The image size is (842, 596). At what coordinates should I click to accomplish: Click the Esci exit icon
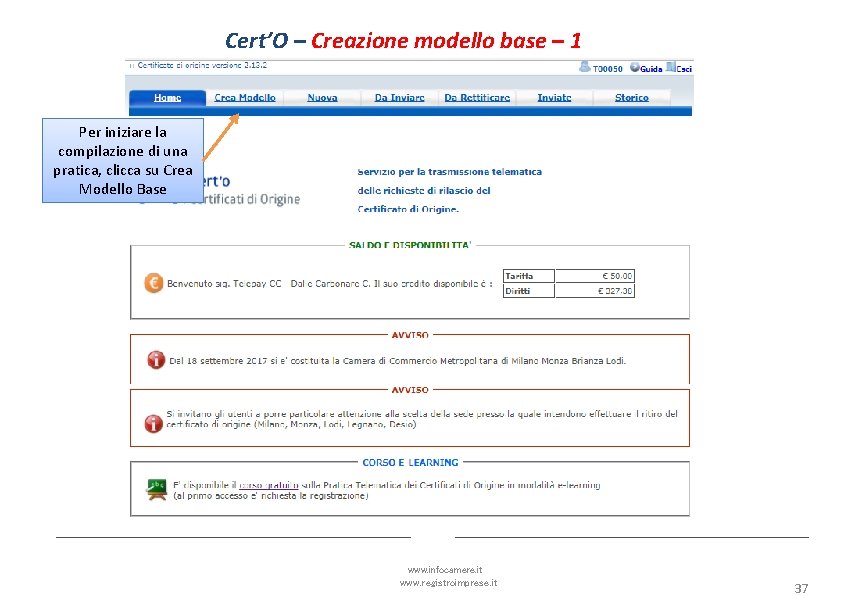pyautogui.click(x=671, y=67)
